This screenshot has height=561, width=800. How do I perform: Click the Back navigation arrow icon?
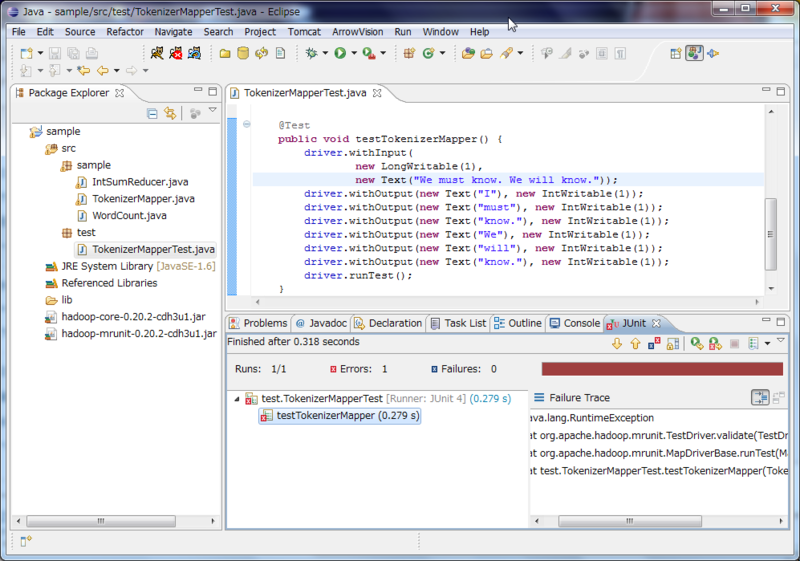103,70
